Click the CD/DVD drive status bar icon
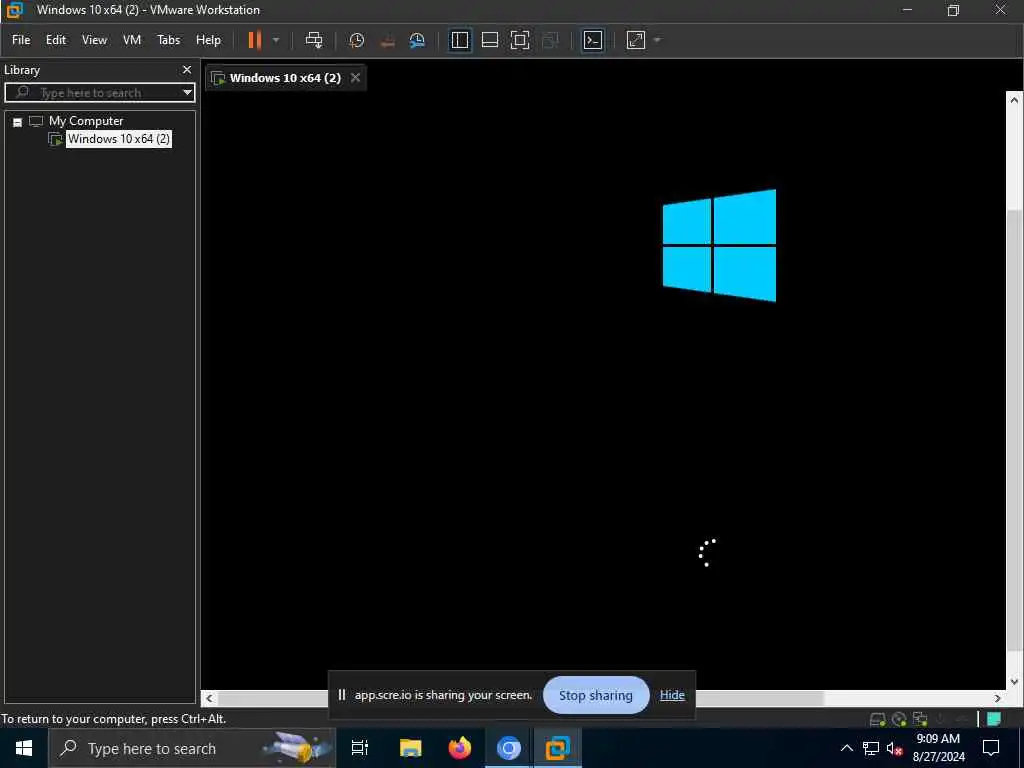Image resolution: width=1024 pixels, height=768 pixels. (899, 719)
